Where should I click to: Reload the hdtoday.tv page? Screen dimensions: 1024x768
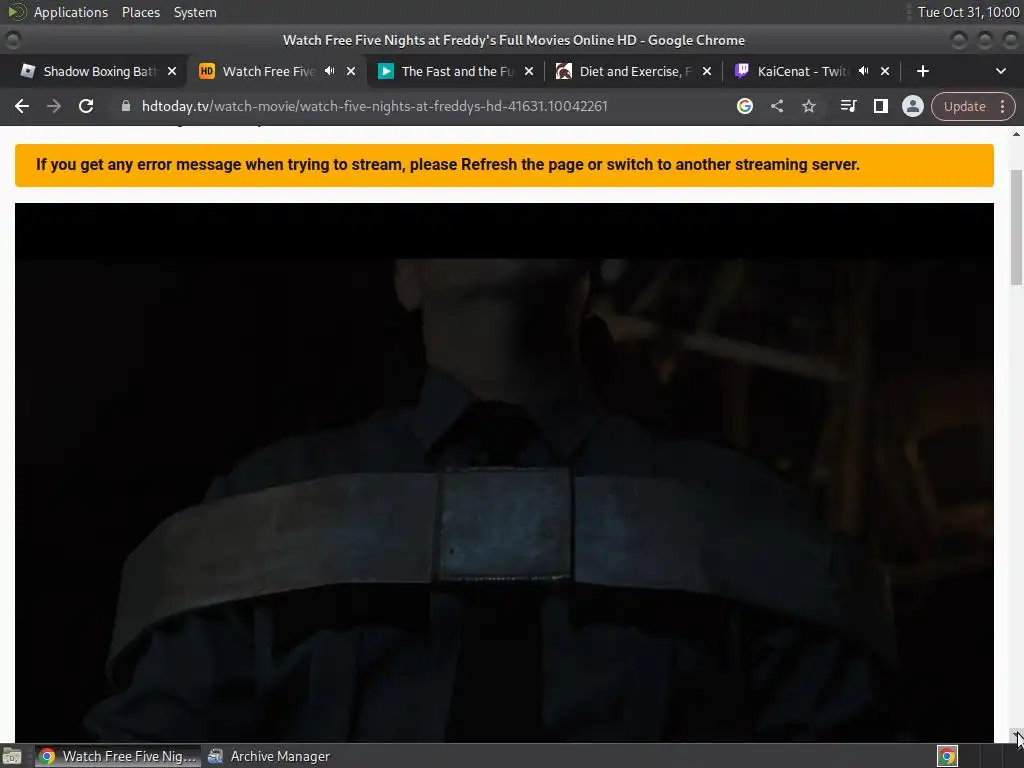point(86,106)
